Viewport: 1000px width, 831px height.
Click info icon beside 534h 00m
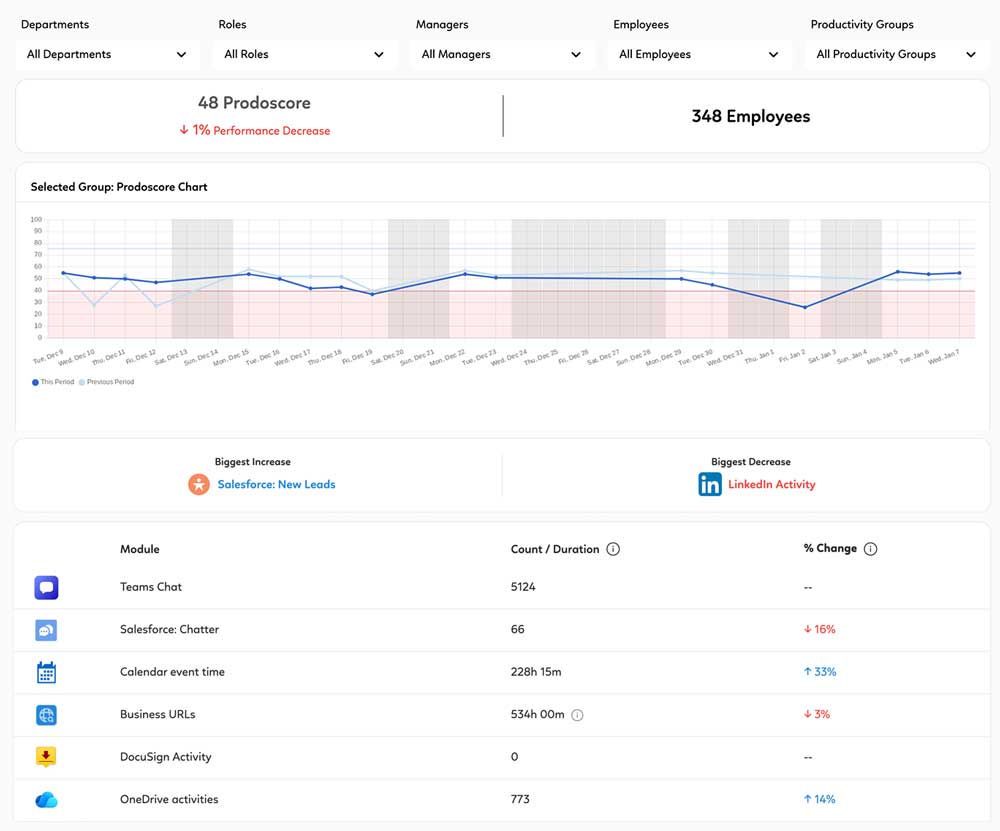coord(577,715)
